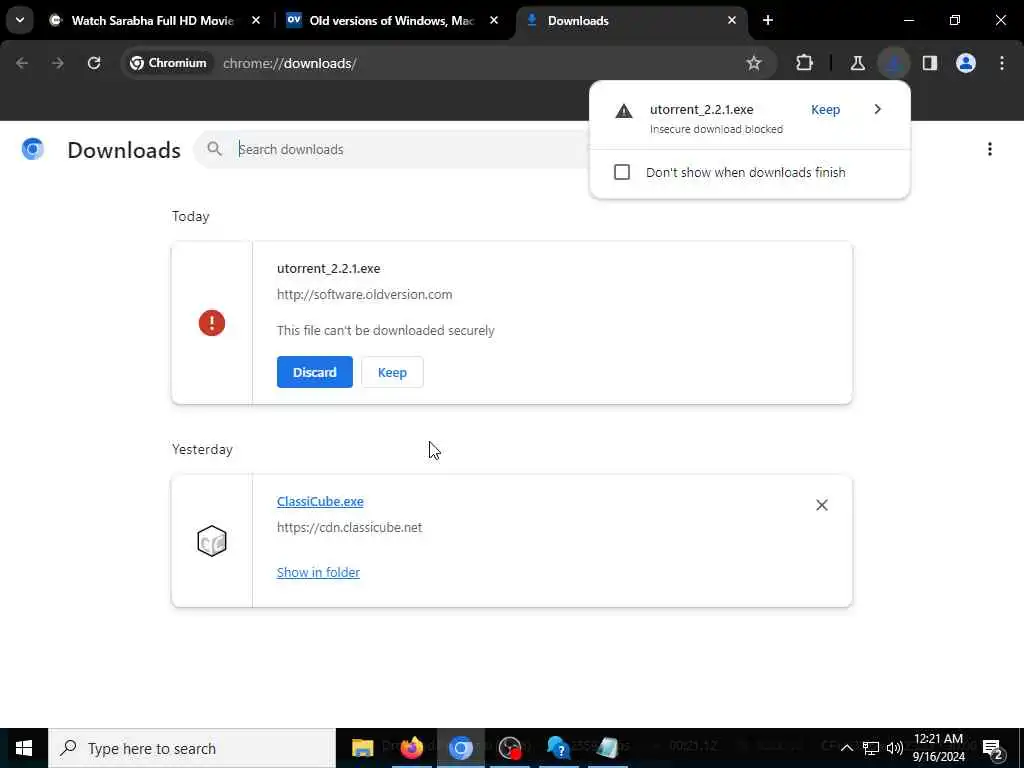The width and height of the screenshot is (1024, 768).
Task: Bookmark this page with the star icon
Action: (754, 63)
